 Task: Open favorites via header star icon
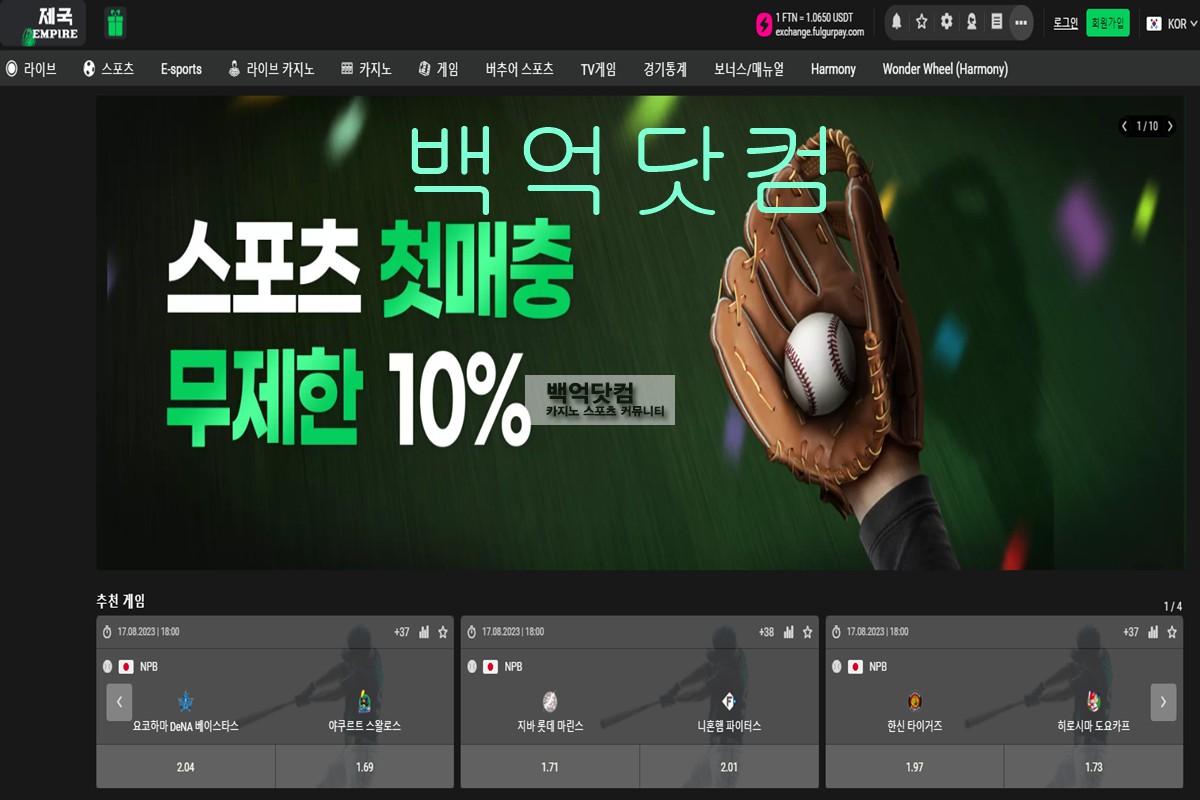click(x=921, y=22)
